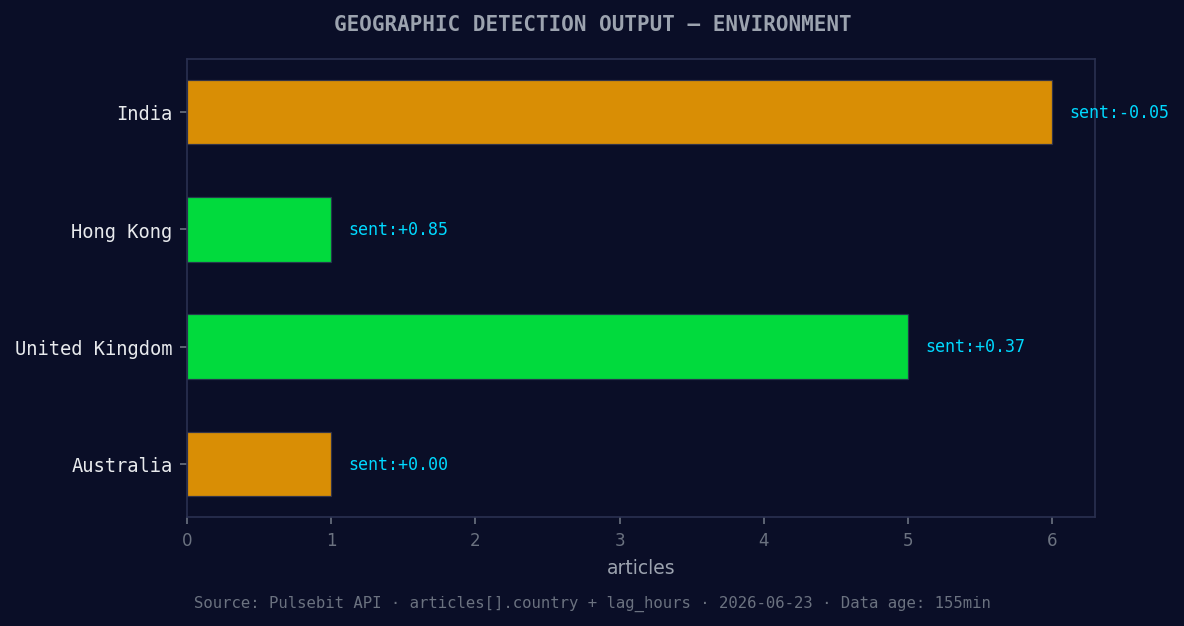
Task: Click the chart title 'GEOGRAPHIC DETECTION OUTPUT — ENVIRONMENT'
Action: [x=592, y=24]
